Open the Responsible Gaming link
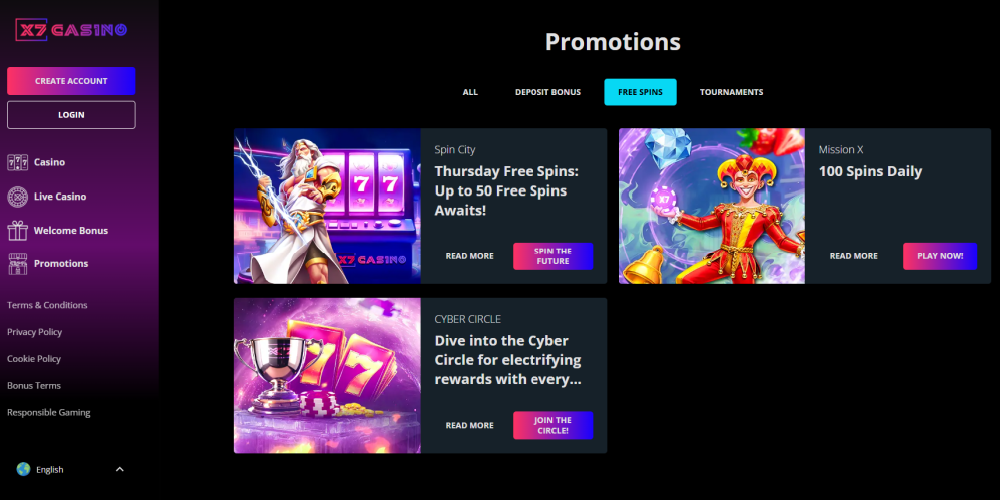Viewport: 1000px width, 500px height. click(48, 413)
